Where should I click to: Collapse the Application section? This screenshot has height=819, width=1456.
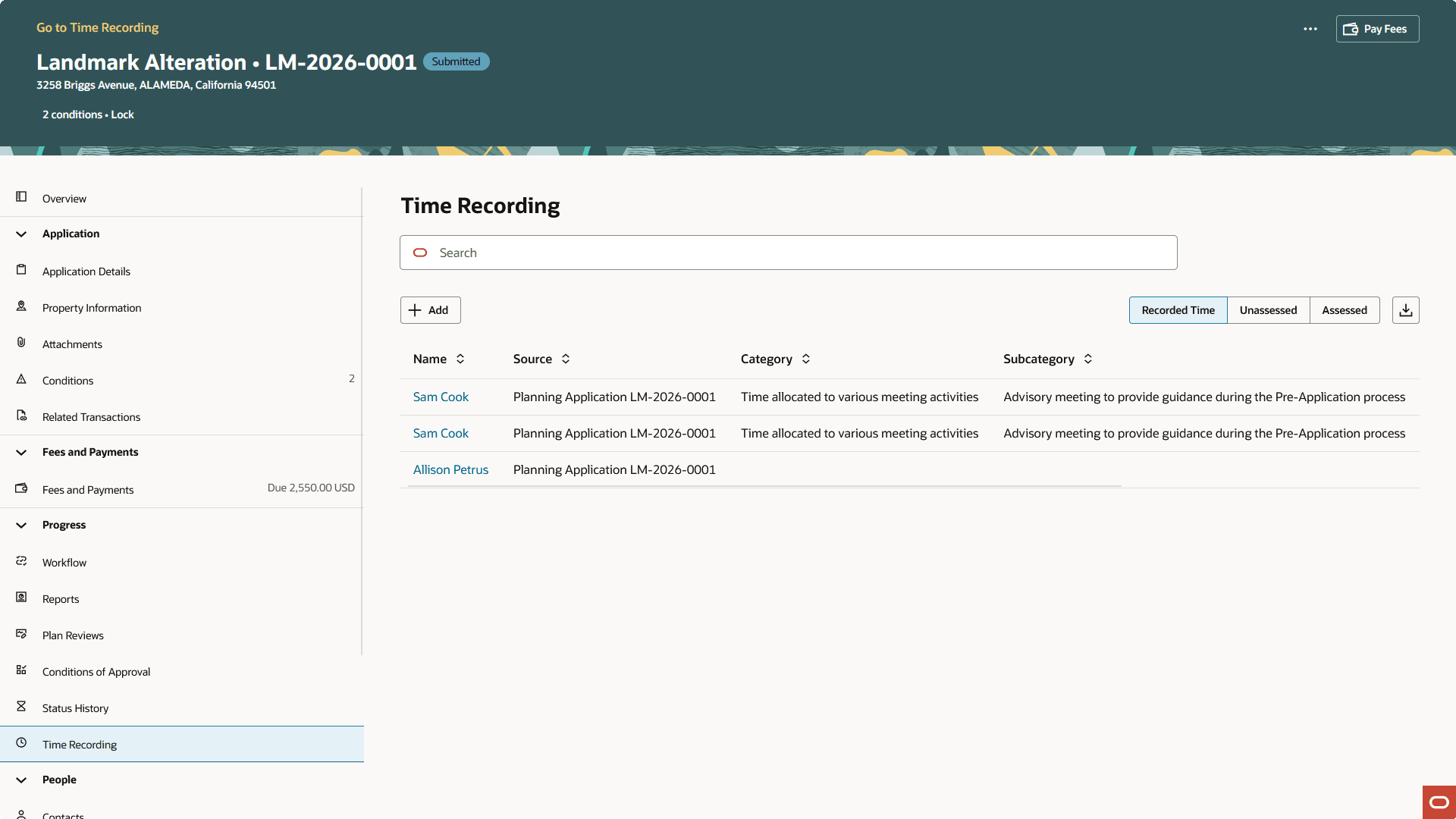click(21, 234)
